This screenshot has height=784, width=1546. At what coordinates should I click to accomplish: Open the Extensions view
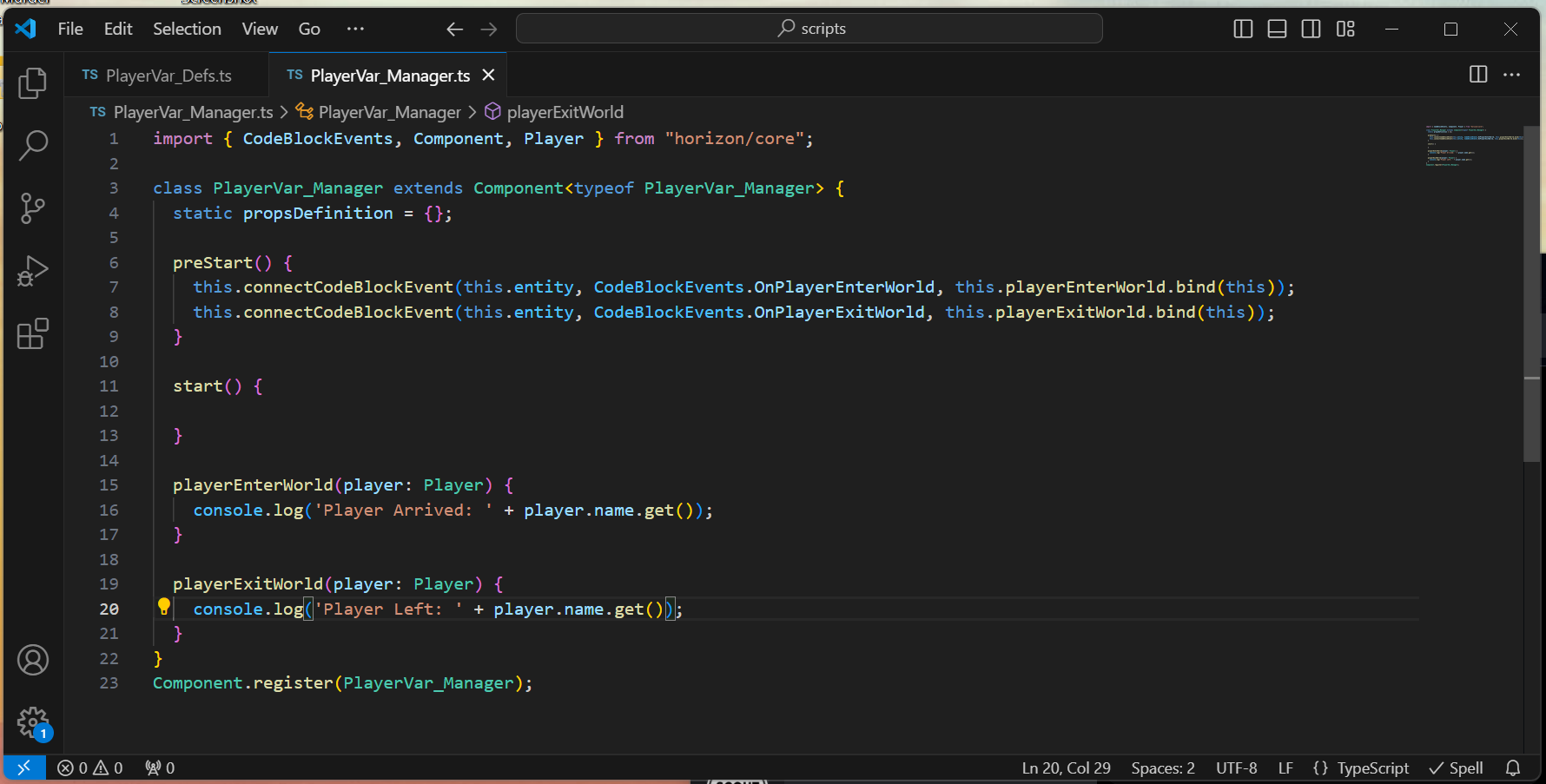click(x=33, y=333)
